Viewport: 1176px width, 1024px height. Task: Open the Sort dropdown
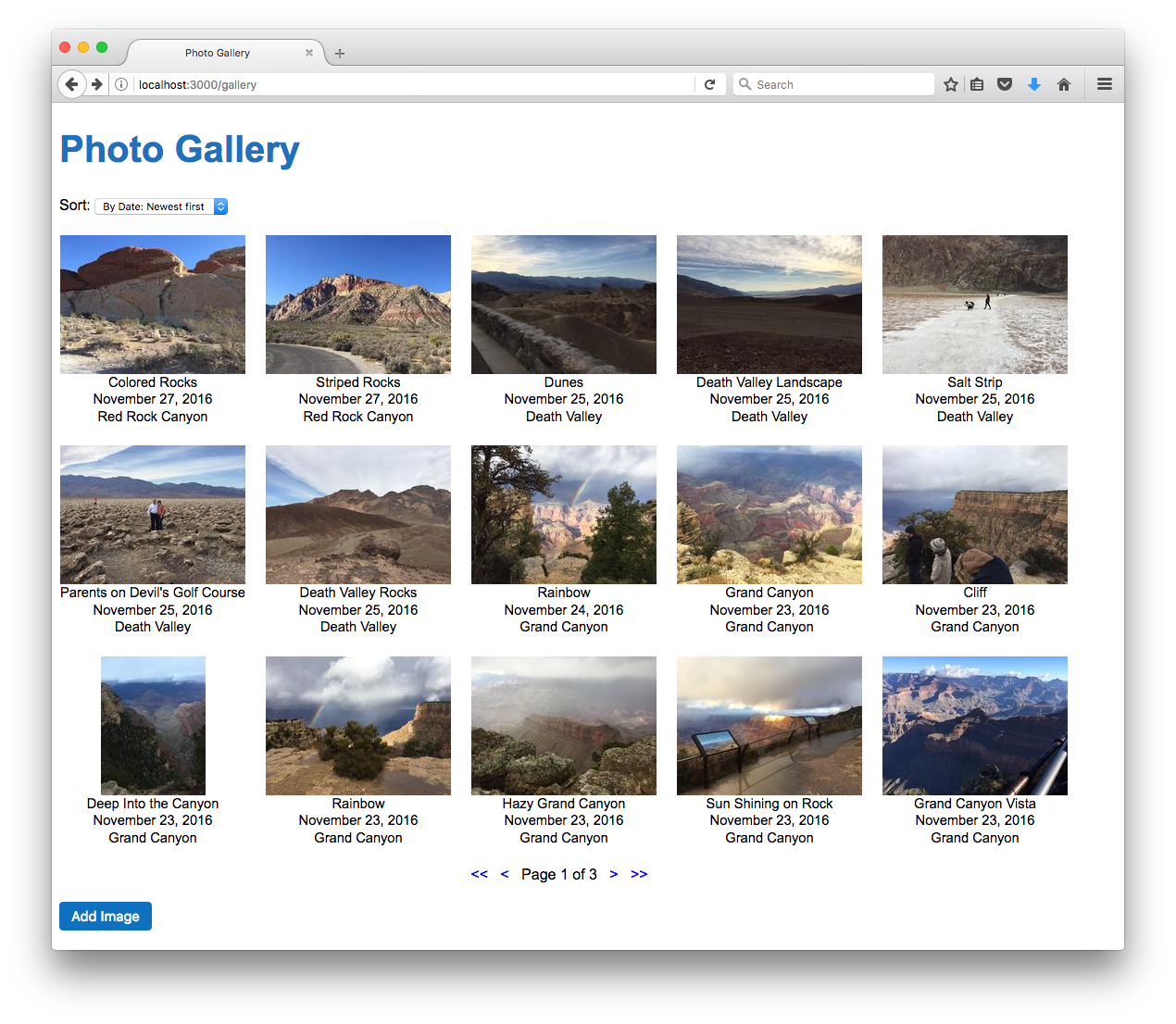[161, 206]
